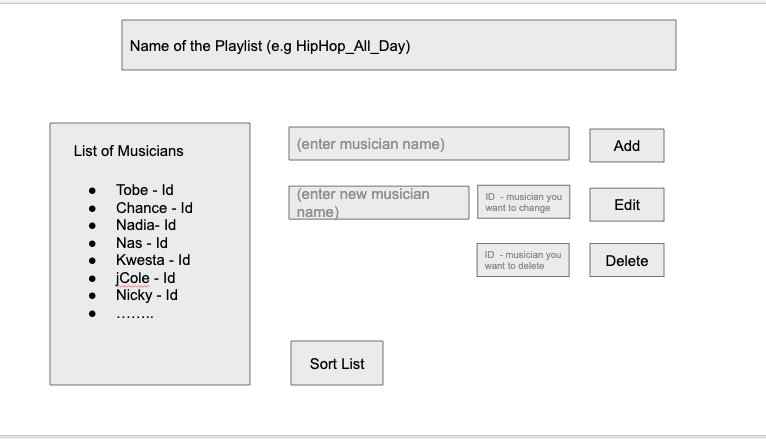Viewport: 766px width, 439px height.
Task: Click jCole in the musicians list
Action: coord(145,278)
